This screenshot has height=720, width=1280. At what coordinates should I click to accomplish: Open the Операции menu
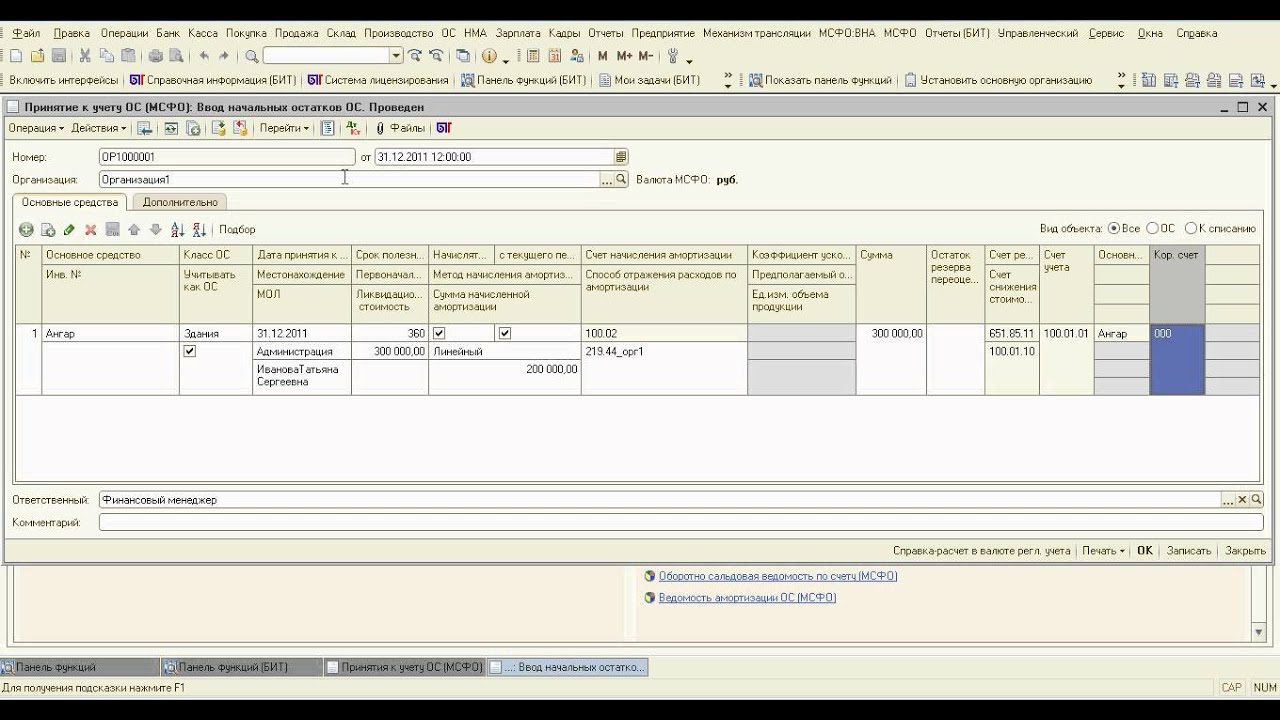pos(124,33)
